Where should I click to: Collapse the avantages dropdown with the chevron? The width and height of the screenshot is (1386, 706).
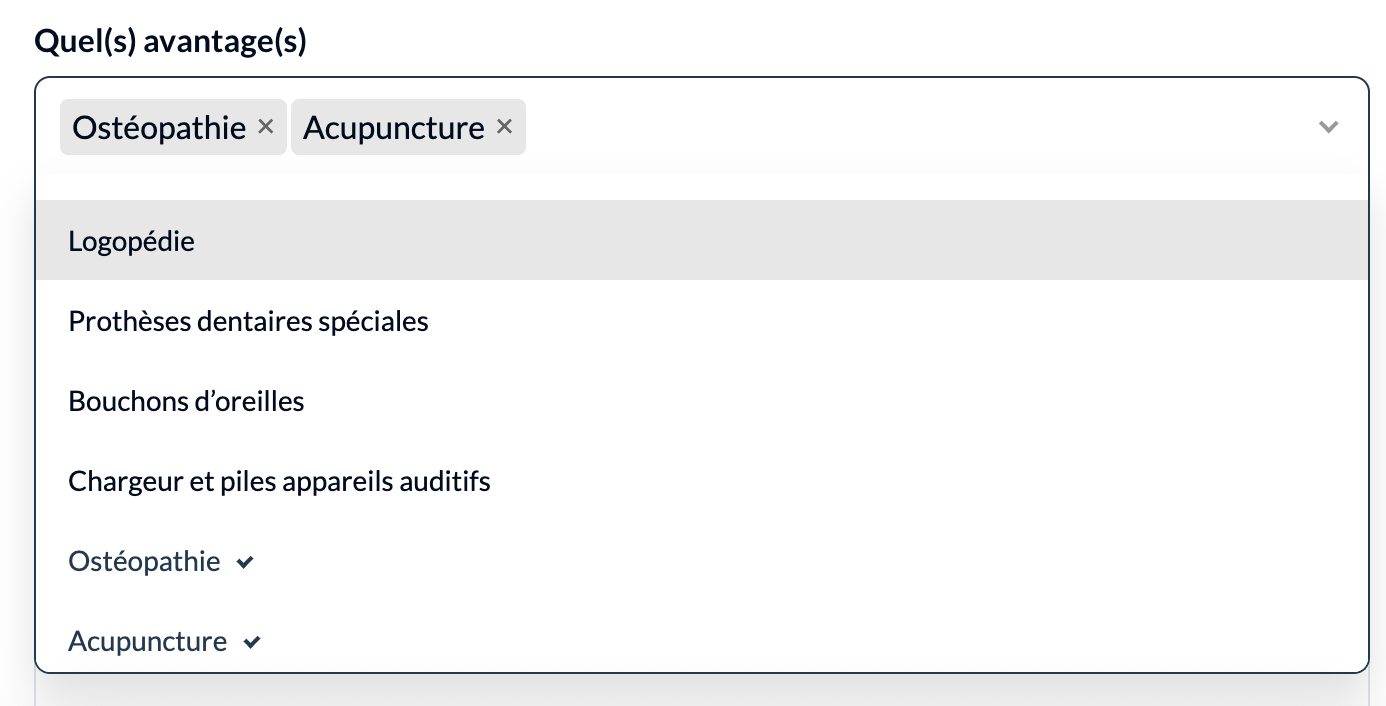[x=1328, y=127]
